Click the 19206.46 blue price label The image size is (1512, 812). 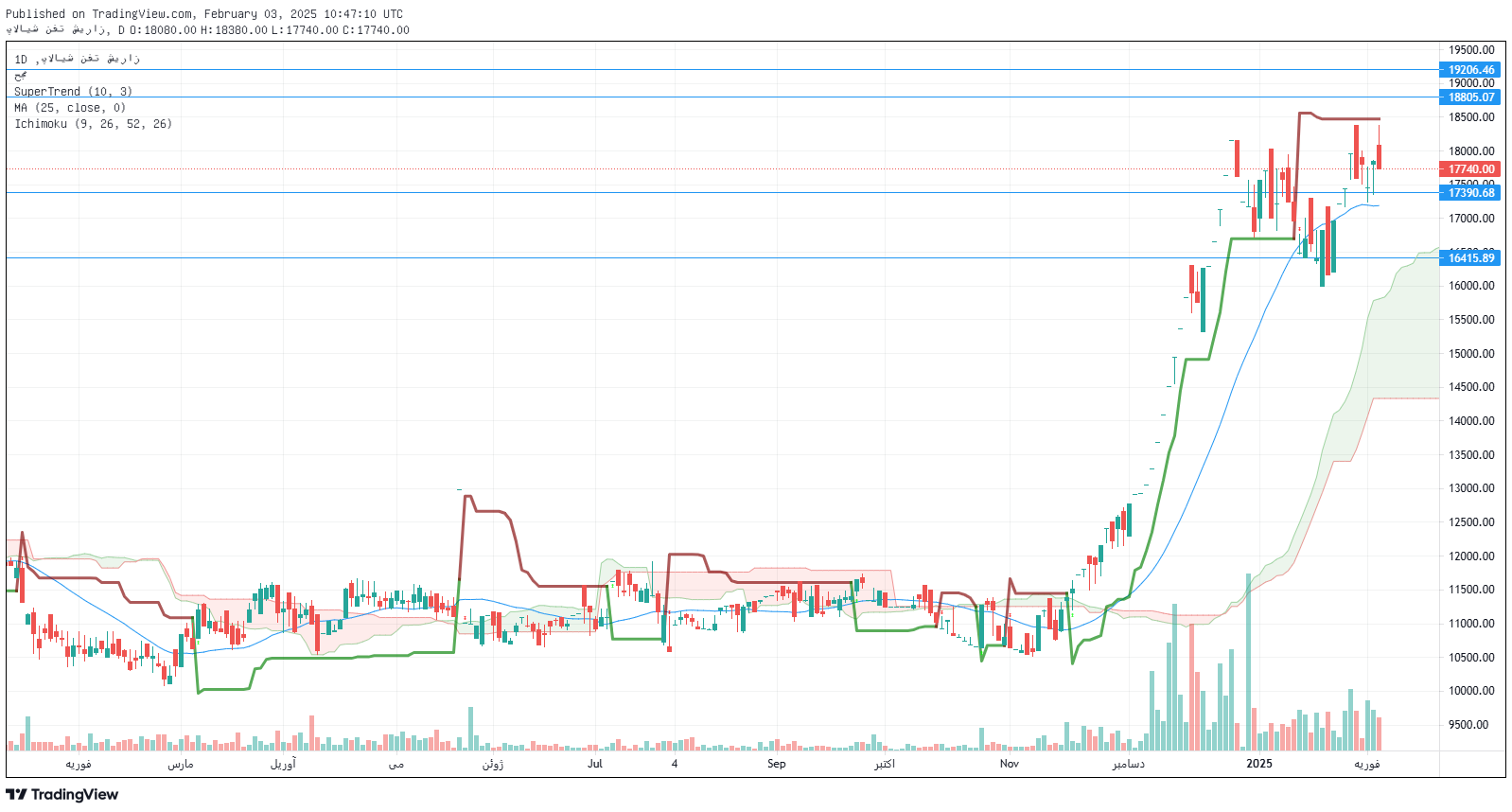pyautogui.click(x=1471, y=70)
